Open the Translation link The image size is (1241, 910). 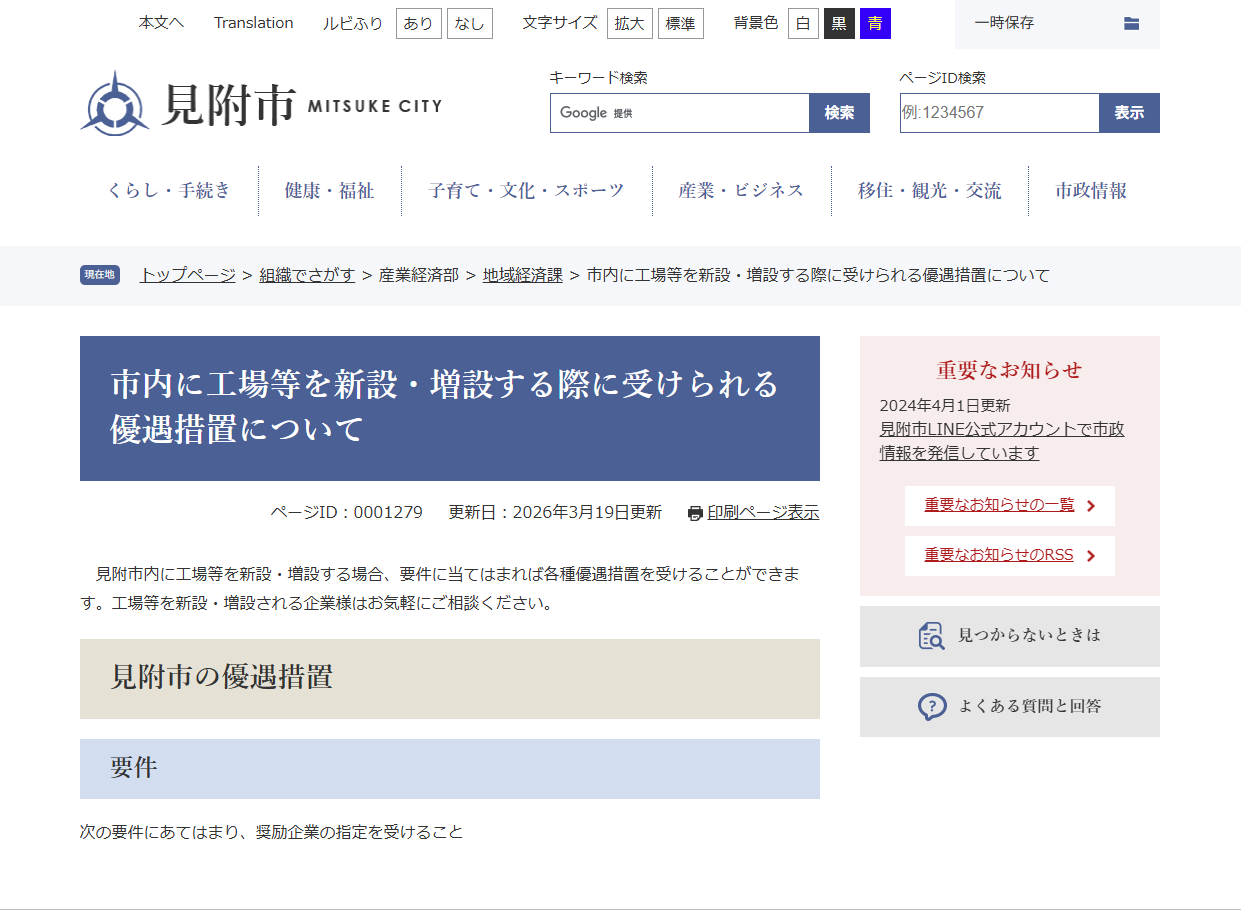click(x=254, y=23)
